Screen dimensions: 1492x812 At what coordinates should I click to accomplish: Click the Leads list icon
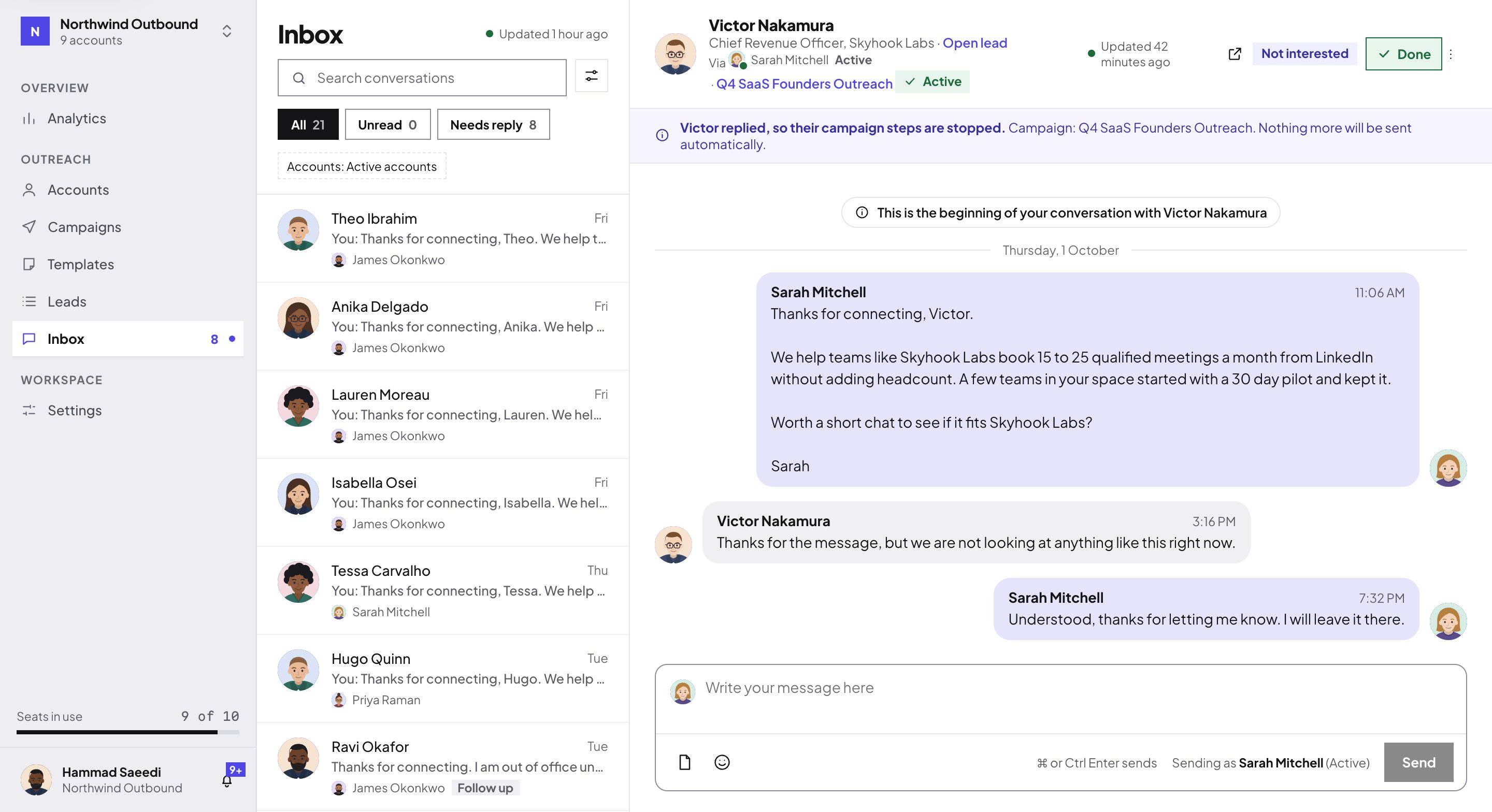click(29, 302)
